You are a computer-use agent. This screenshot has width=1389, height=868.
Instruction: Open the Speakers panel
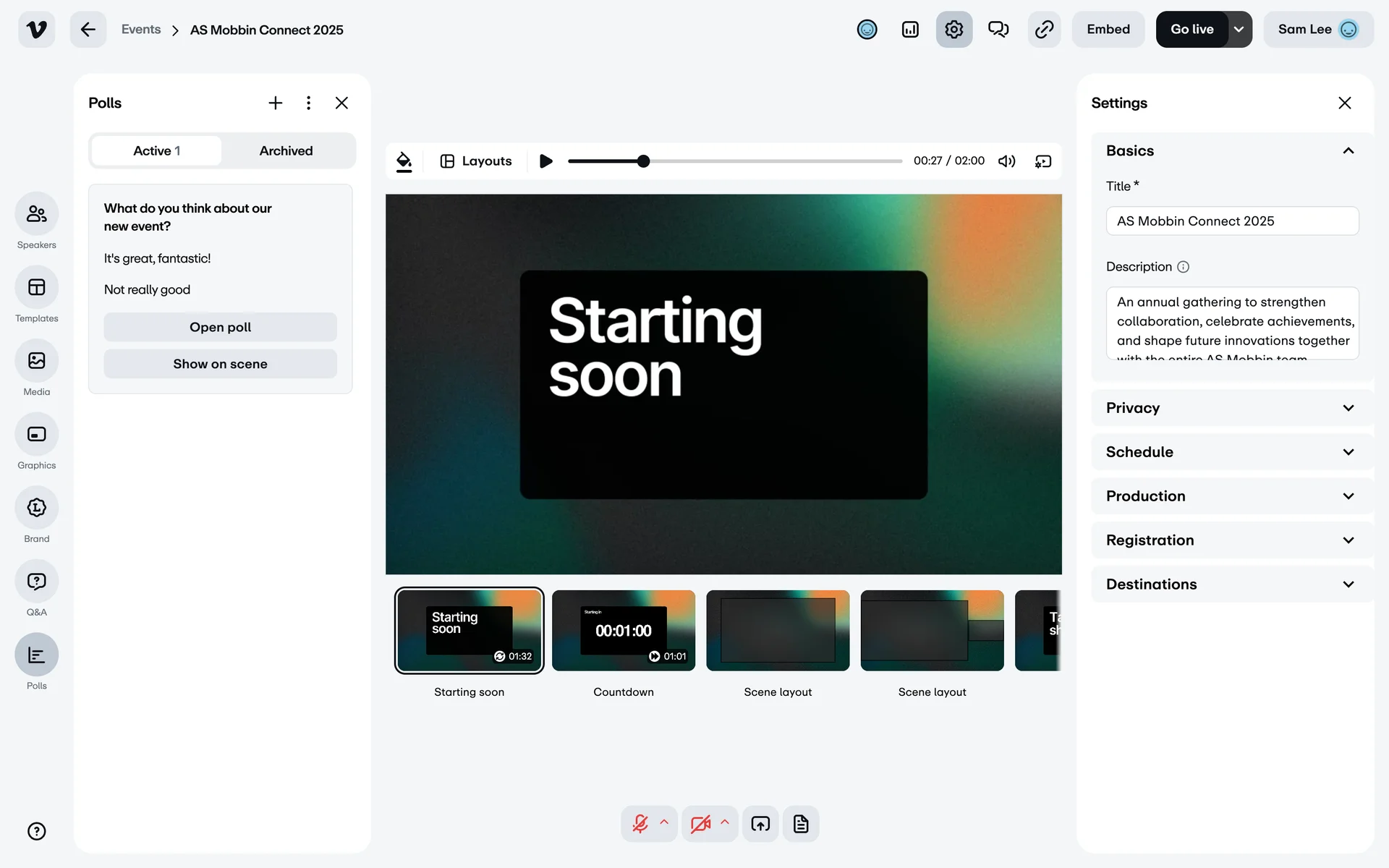tap(36, 214)
